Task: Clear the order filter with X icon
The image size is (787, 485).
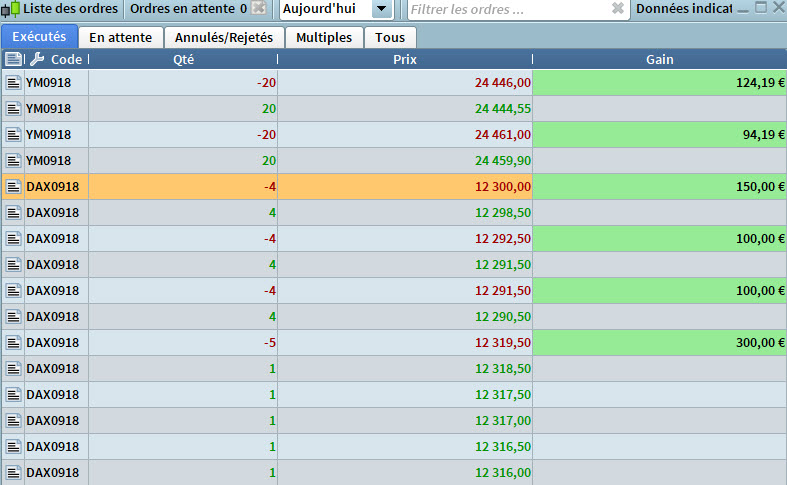Action: coord(618,9)
